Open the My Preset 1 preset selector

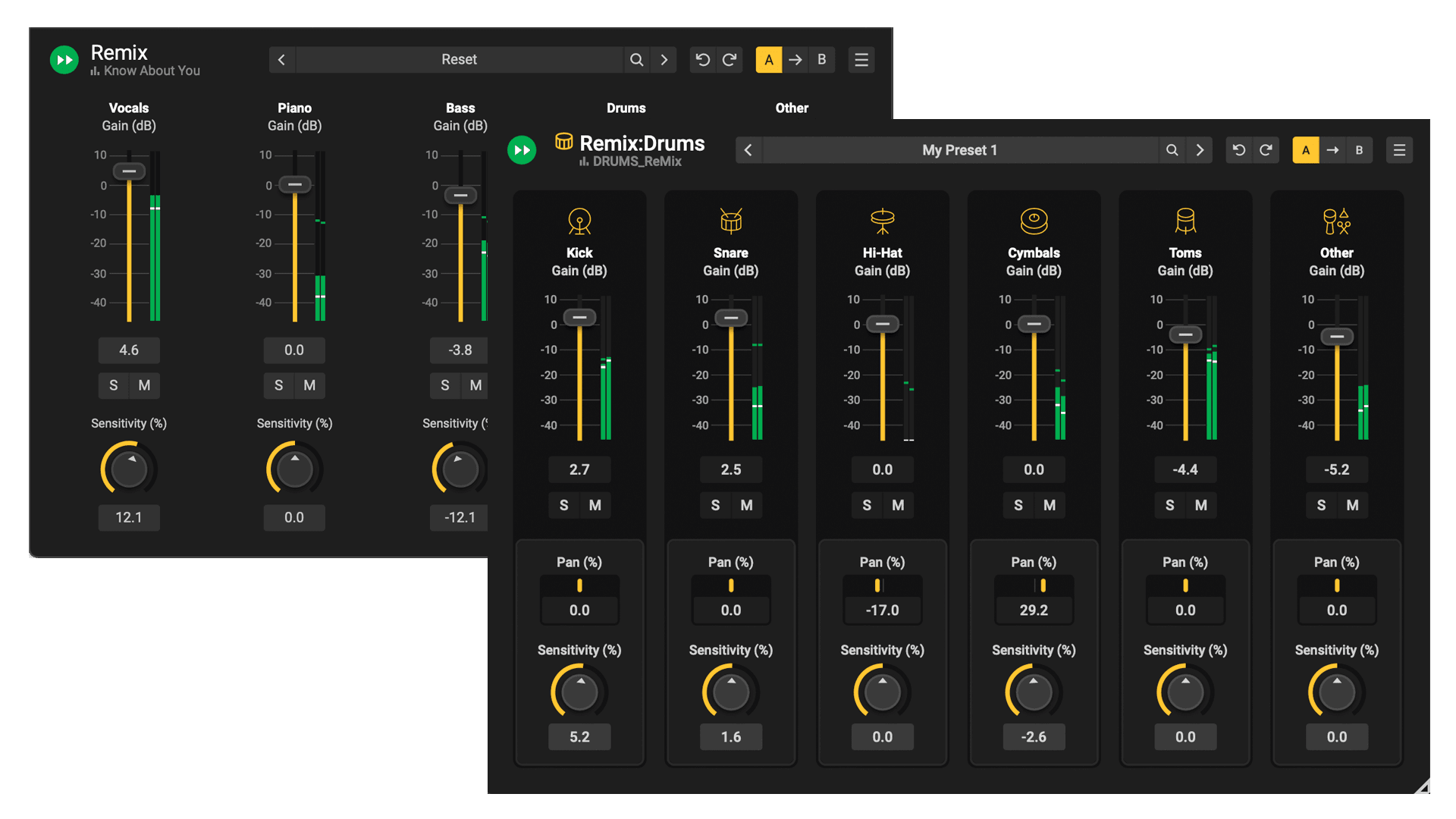point(959,150)
